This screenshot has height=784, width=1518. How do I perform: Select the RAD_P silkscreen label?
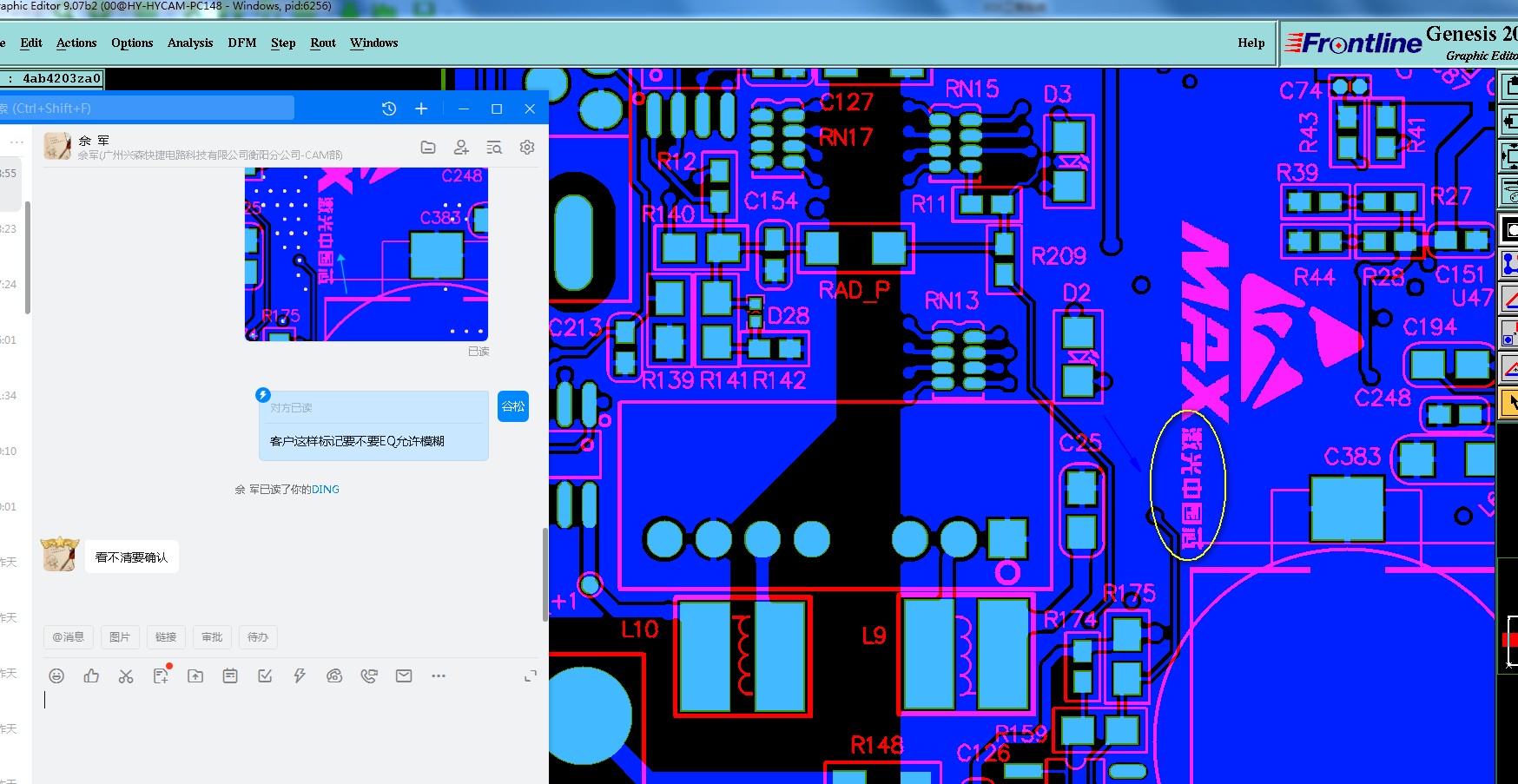(x=855, y=290)
